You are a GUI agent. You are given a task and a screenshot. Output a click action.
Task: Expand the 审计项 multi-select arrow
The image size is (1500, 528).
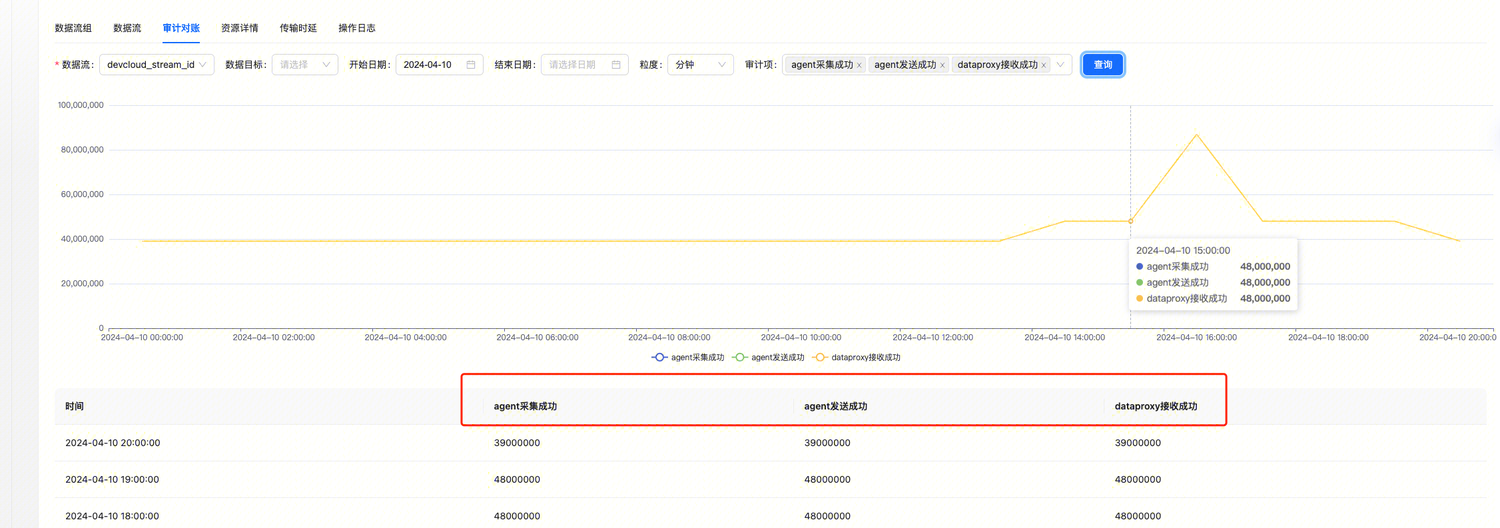point(1059,65)
